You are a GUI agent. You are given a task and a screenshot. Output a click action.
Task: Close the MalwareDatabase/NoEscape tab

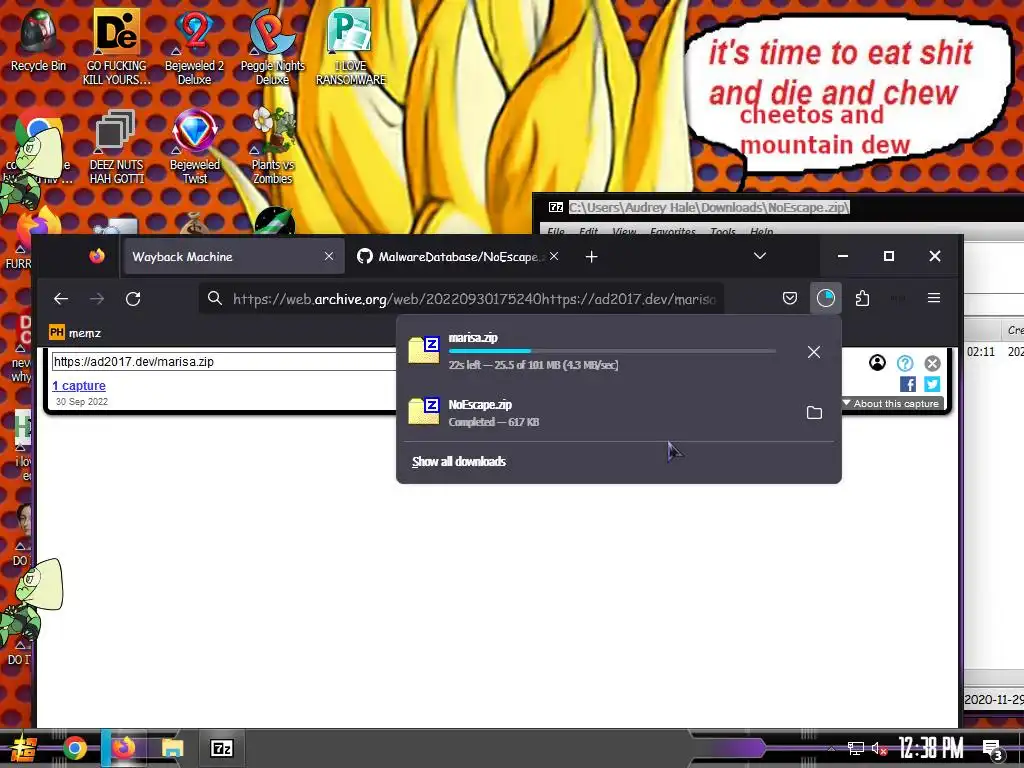coord(554,257)
